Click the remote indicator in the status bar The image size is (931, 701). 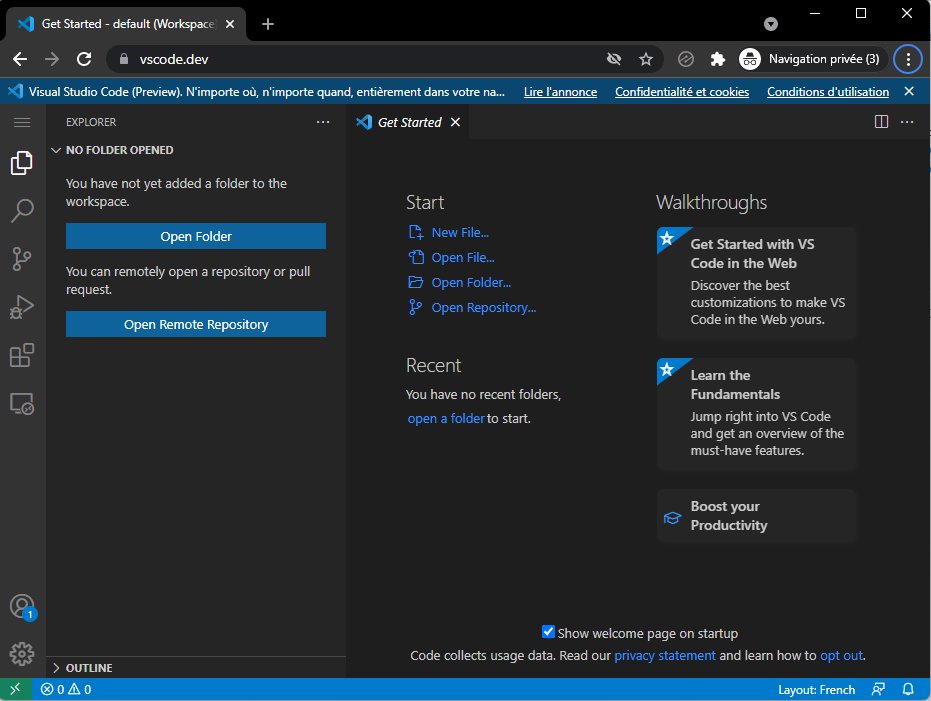click(15, 689)
